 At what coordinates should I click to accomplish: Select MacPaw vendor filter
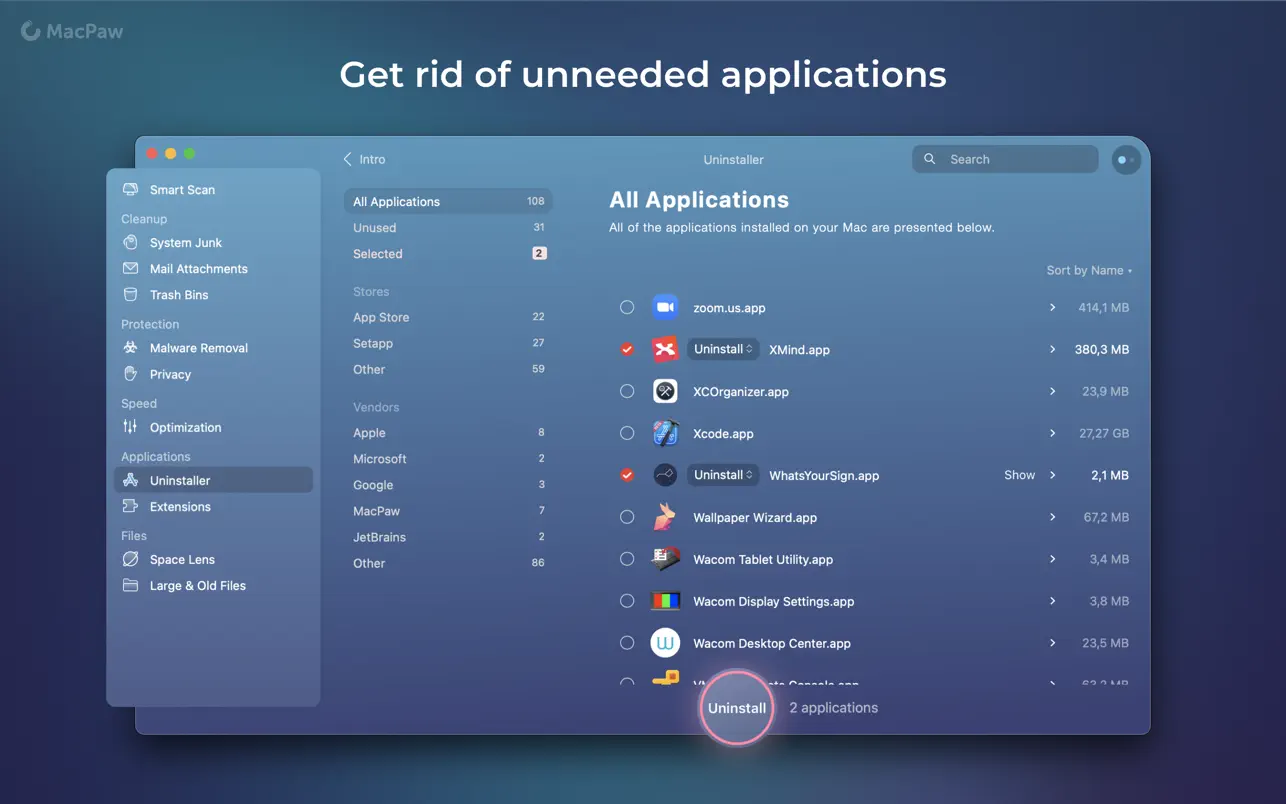click(x=448, y=511)
